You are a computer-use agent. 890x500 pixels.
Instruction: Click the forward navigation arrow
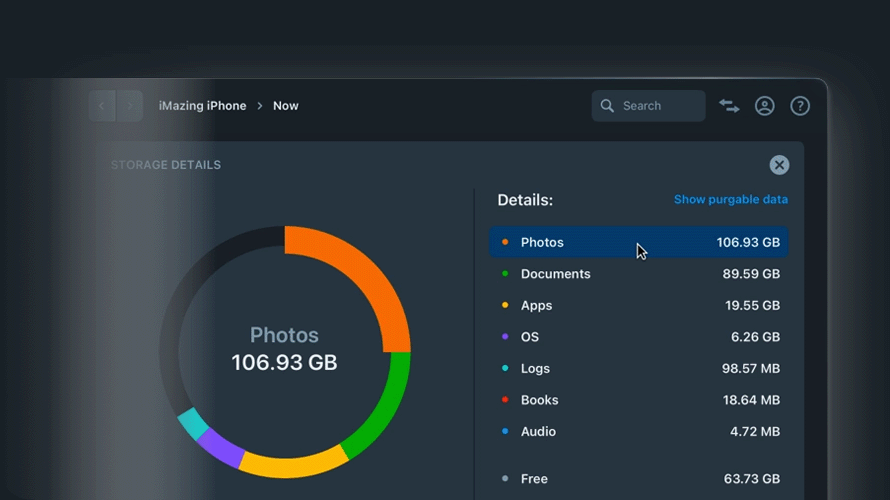pyautogui.click(x=130, y=106)
